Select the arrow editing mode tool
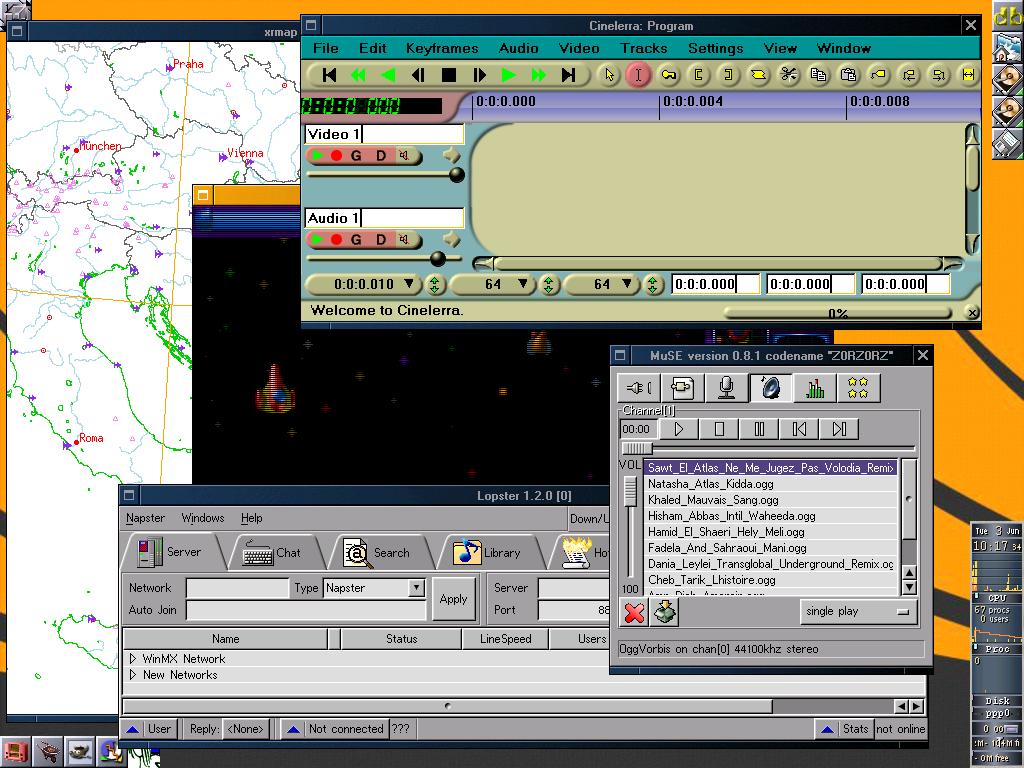 tap(608, 75)
